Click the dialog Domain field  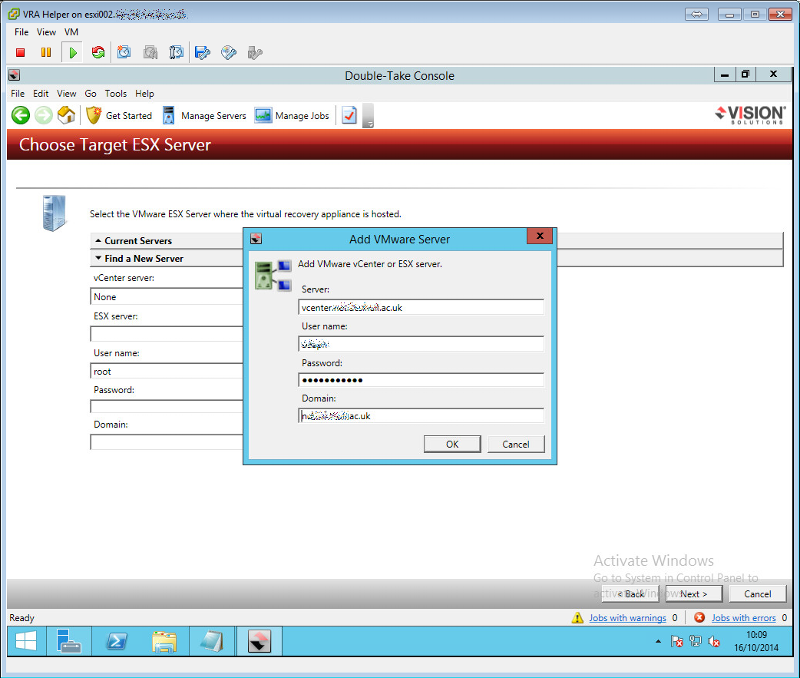click(x=421, y=415)
